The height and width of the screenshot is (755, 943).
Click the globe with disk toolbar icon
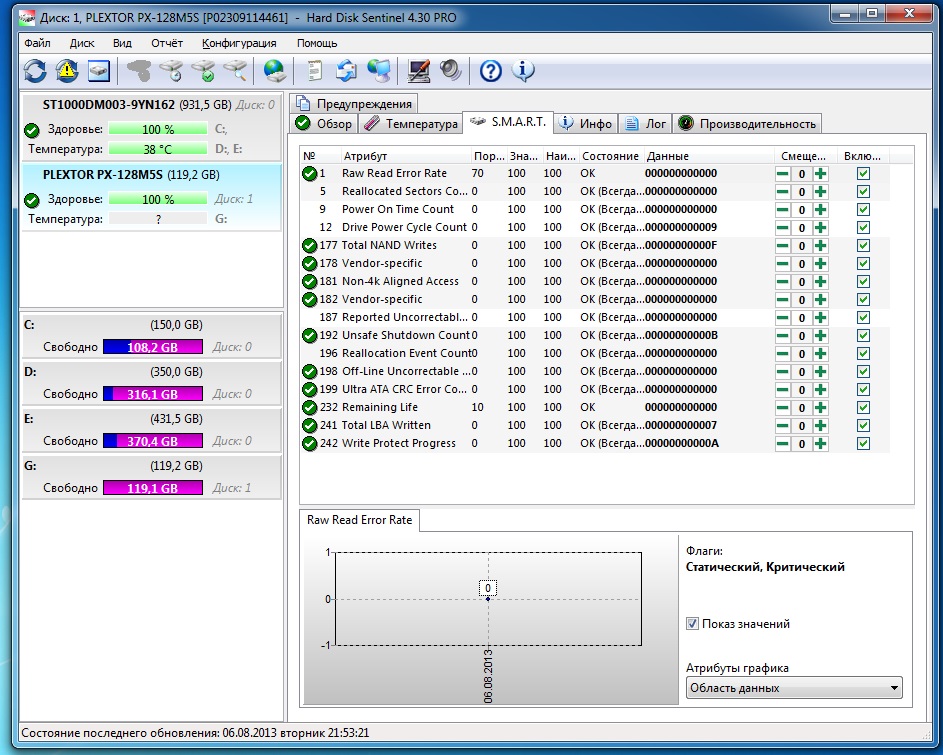point(274,70)
